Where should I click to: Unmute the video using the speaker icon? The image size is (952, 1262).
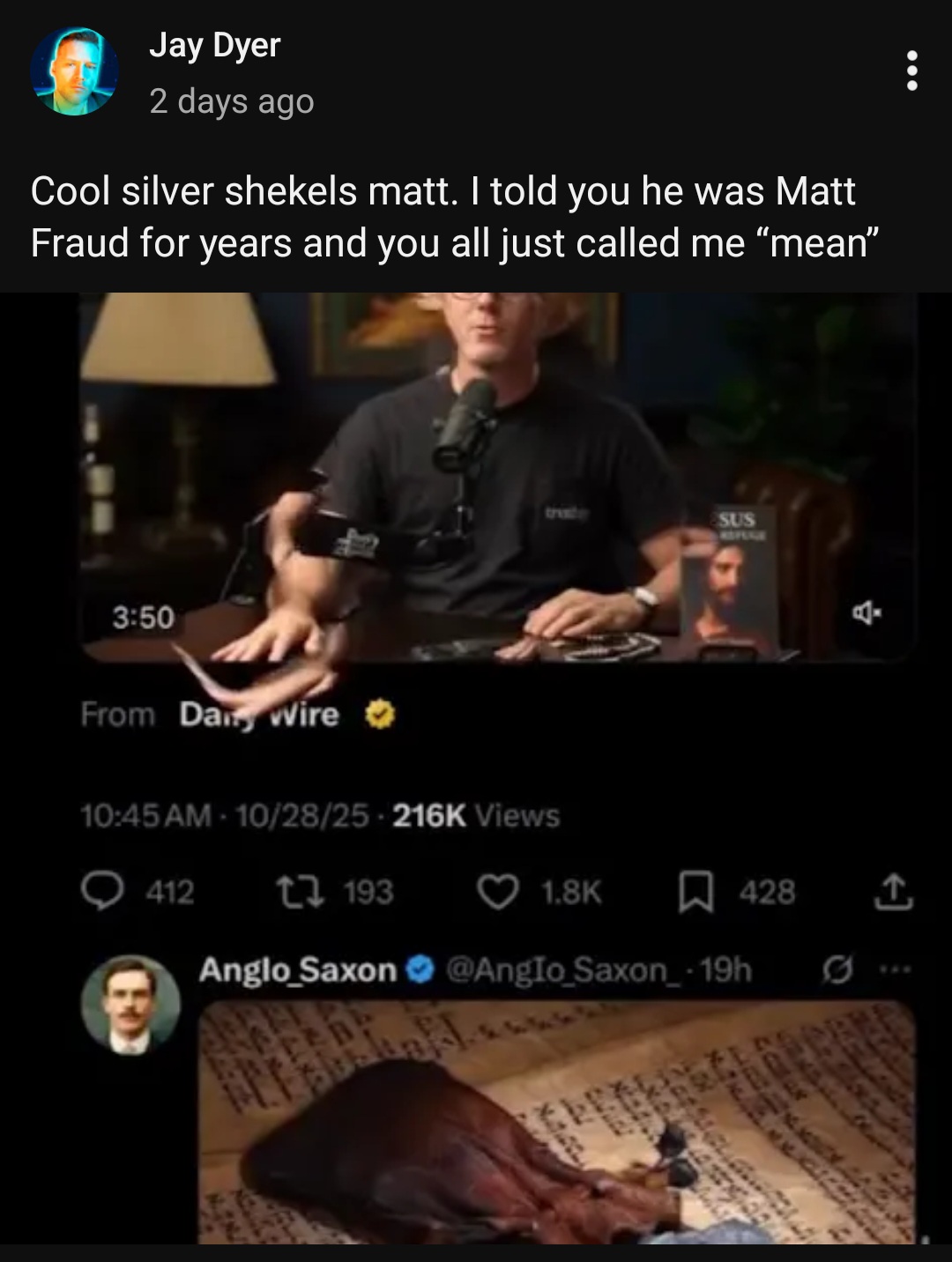tap(867, 612)
